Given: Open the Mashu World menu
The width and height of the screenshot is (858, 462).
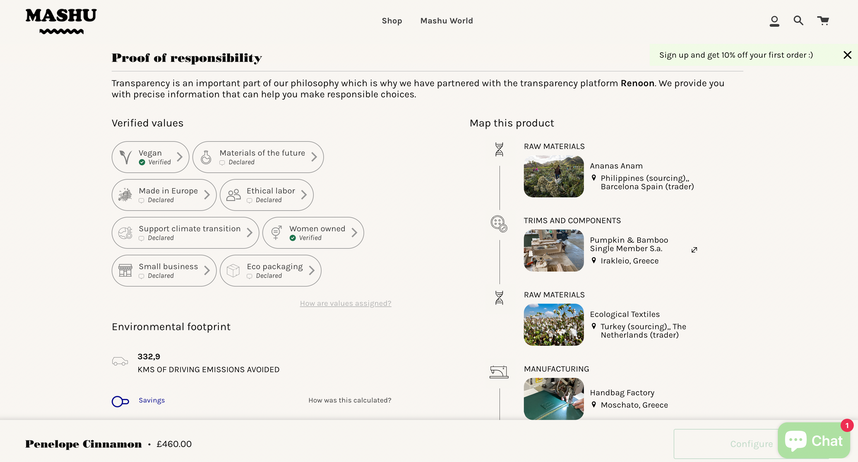Looking at the screenshot, I should (x=446, y=21).
